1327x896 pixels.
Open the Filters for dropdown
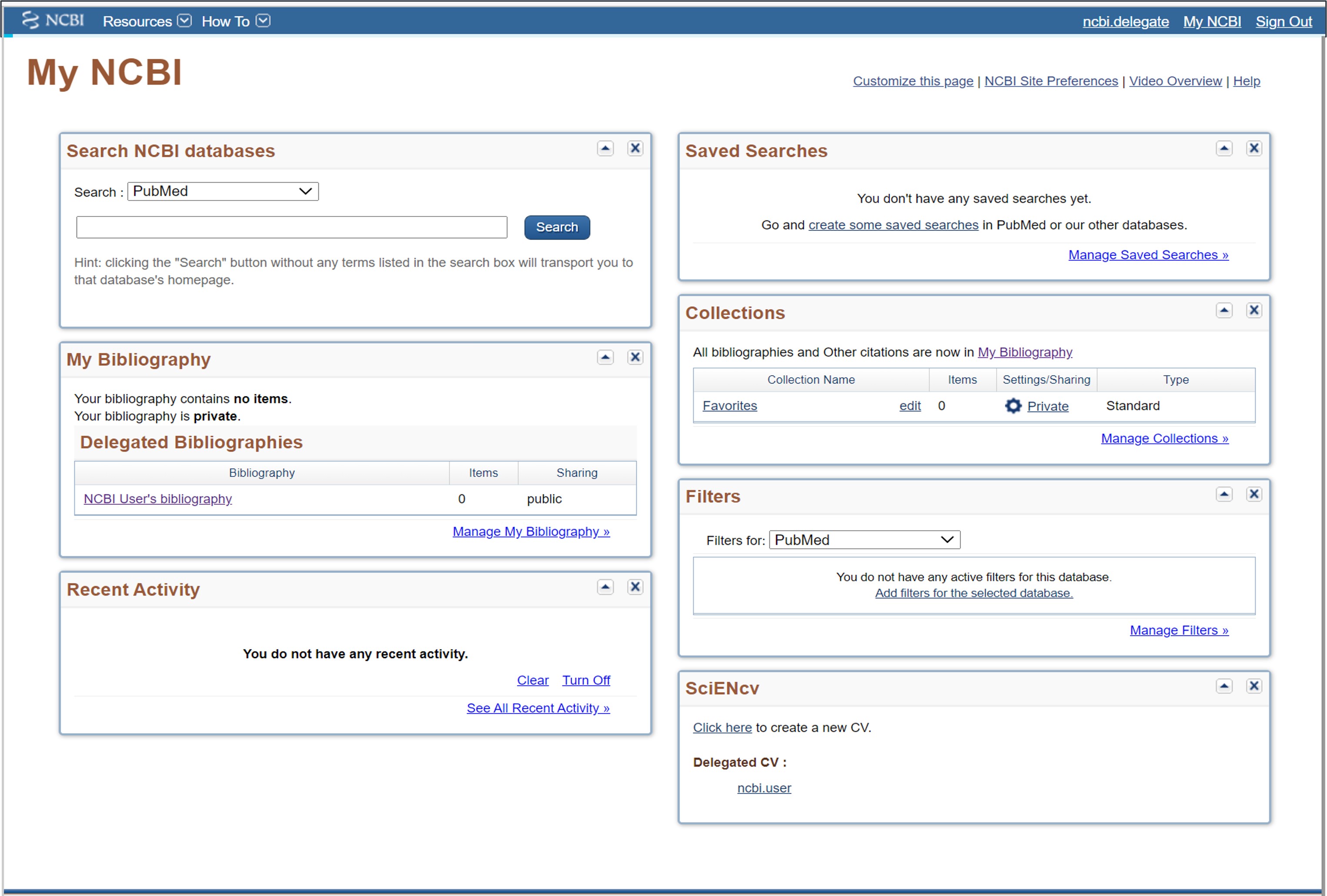[865, 540]
